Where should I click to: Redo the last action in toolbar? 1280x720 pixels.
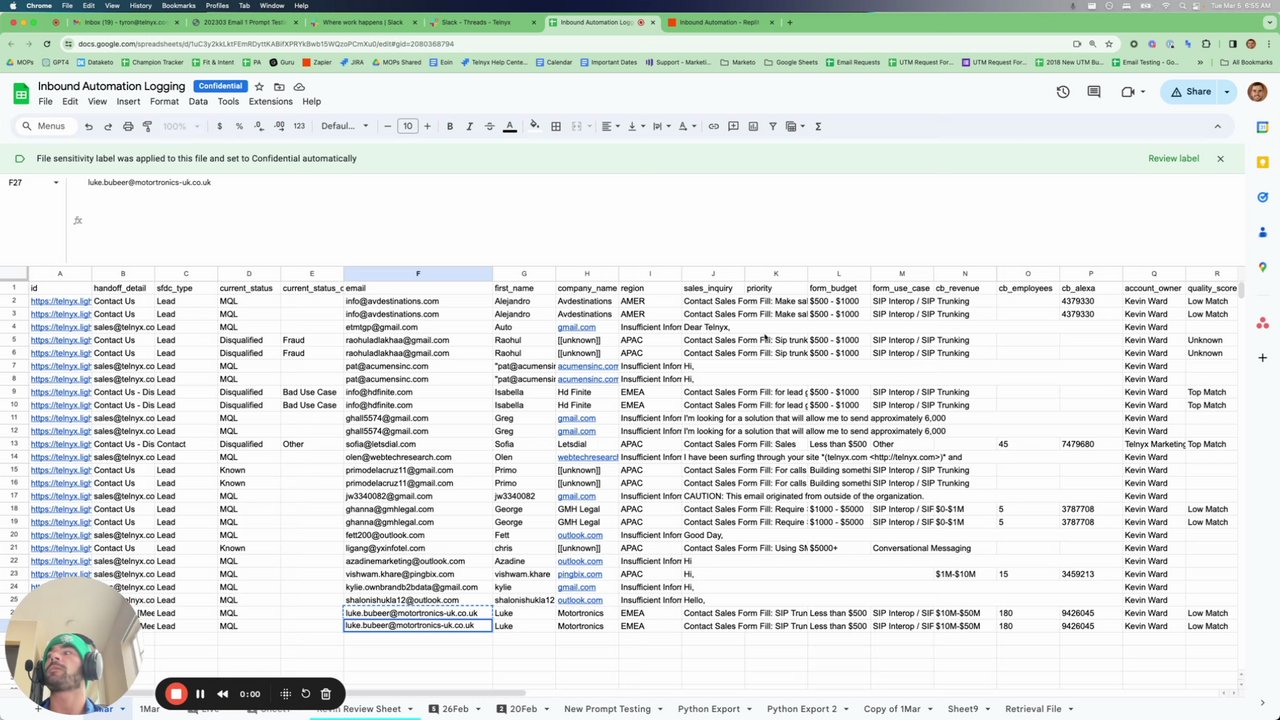tap(108, 126)
